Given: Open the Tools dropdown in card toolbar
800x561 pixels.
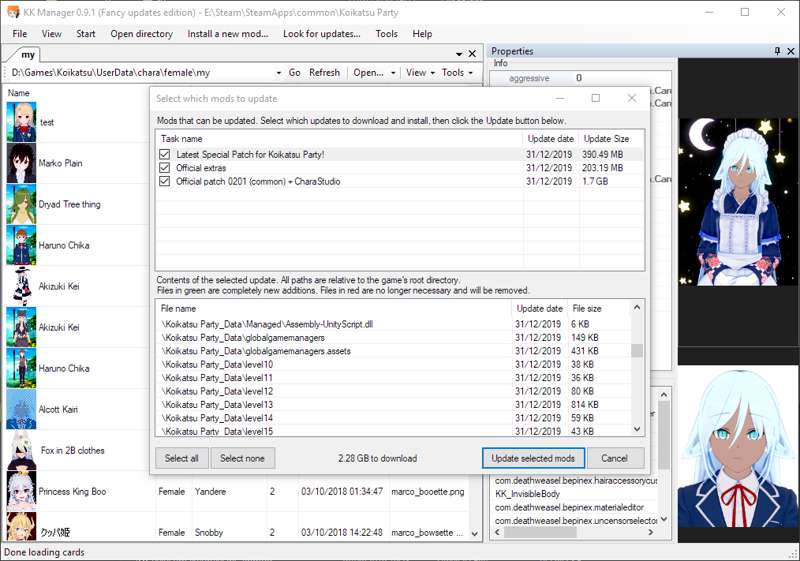Looking at the screenshot, I should [457, 72].
